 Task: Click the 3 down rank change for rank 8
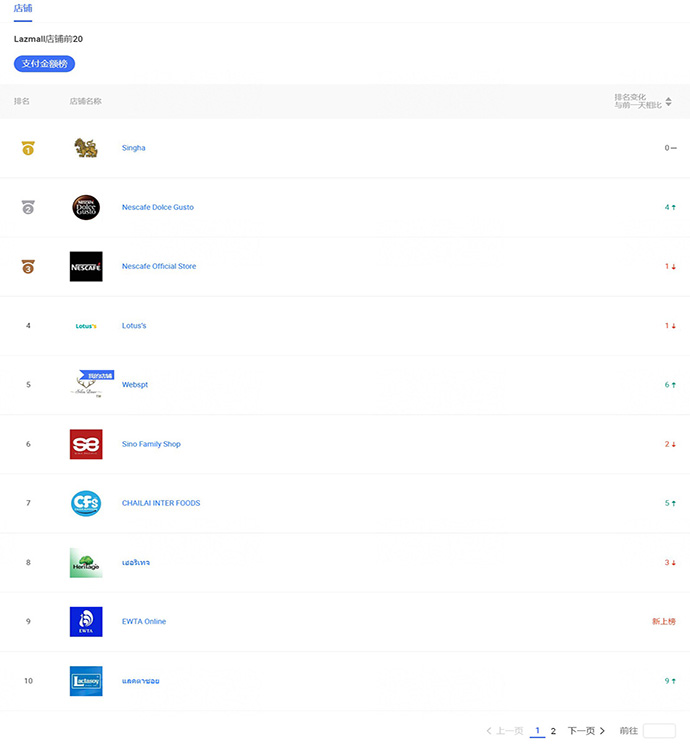[670, 563]
